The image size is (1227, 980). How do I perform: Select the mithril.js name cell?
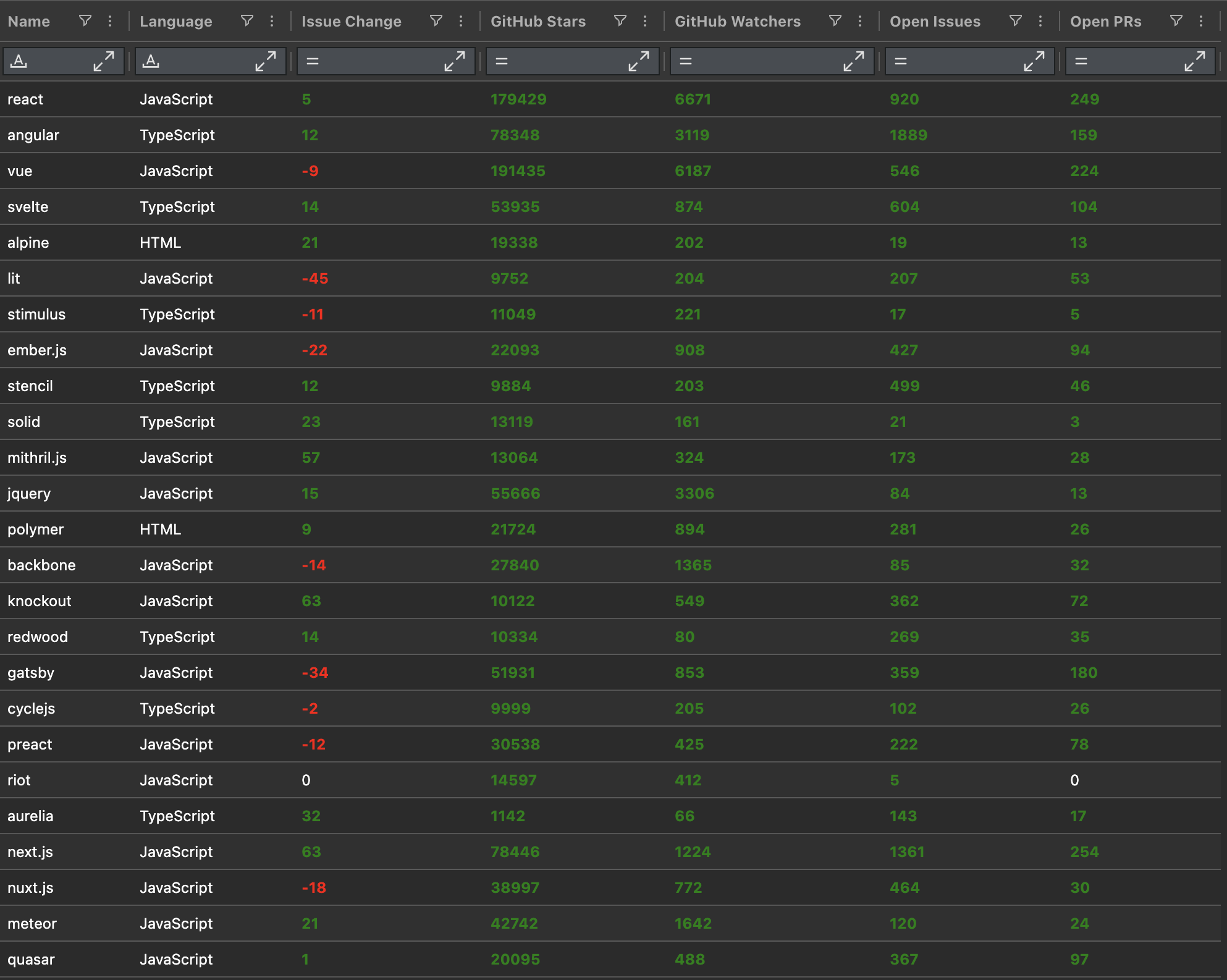pyautogui.click(x=37, y=458)
